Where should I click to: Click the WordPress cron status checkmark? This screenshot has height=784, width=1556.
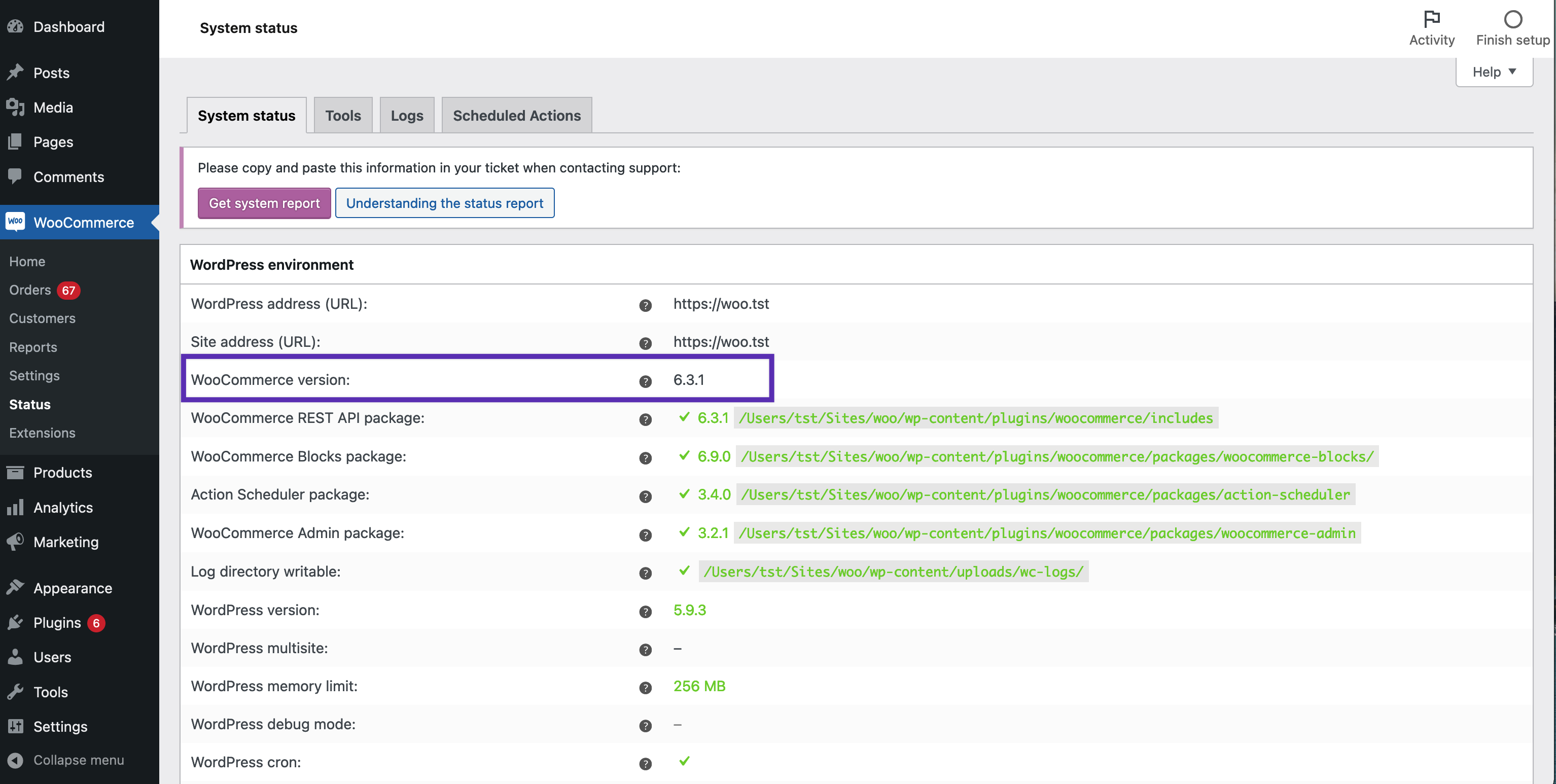pos(684,762)
